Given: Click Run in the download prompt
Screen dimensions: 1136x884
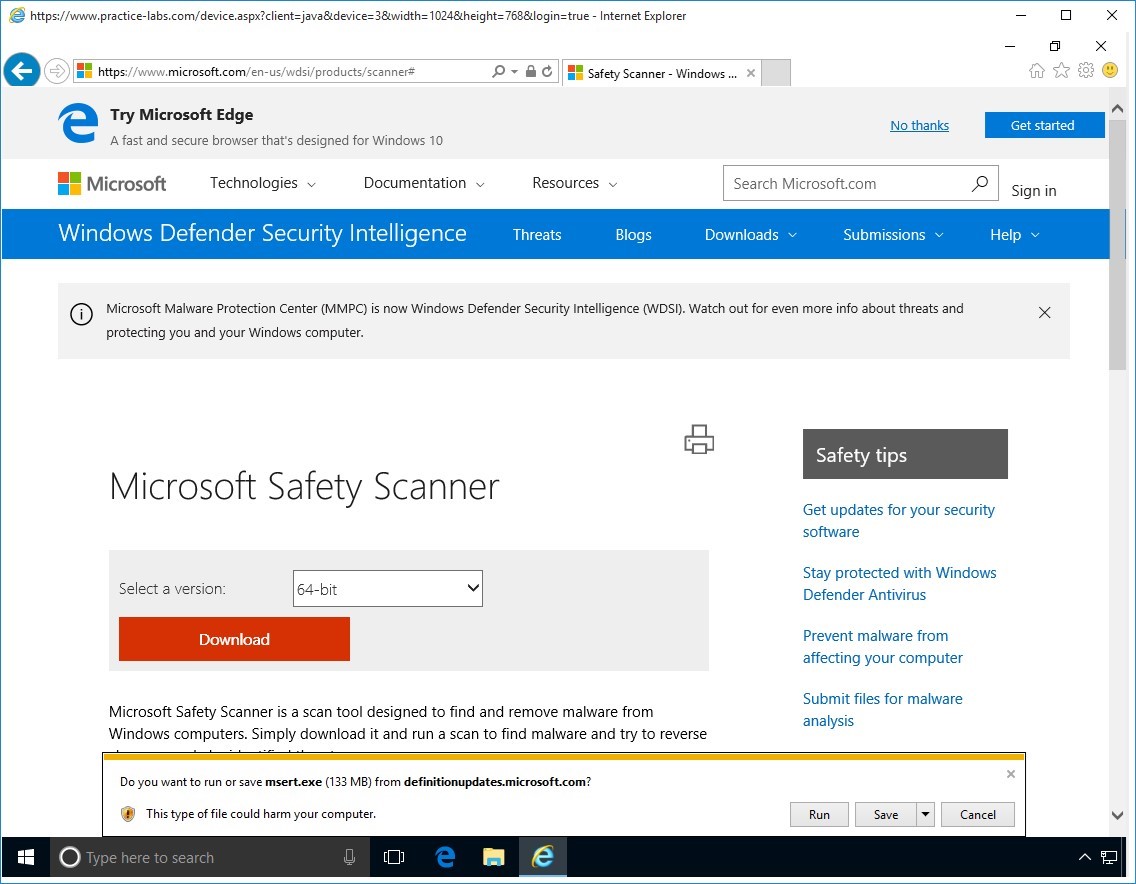Looking at the screenshot, I should tap(819, 814).
